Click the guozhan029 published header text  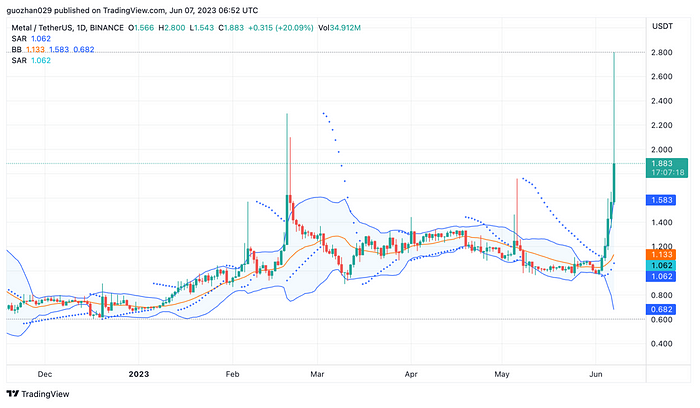point(132,10)
